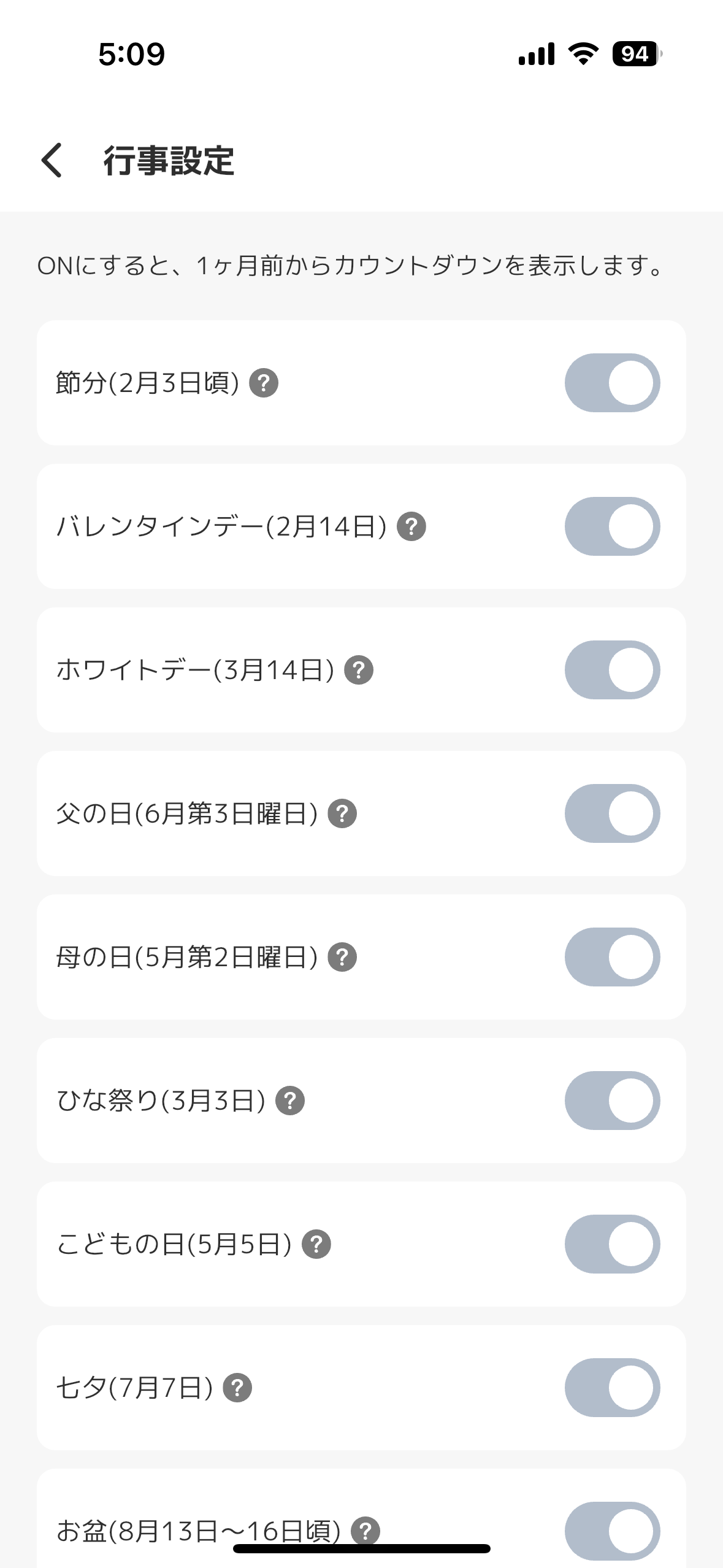
Task: Open help icon next to 節分
Action: (x=264, y=383)
